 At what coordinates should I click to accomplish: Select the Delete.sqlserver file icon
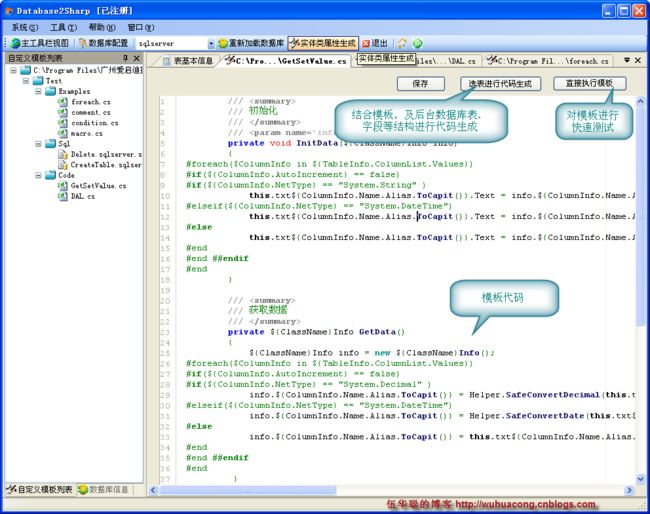63,154
